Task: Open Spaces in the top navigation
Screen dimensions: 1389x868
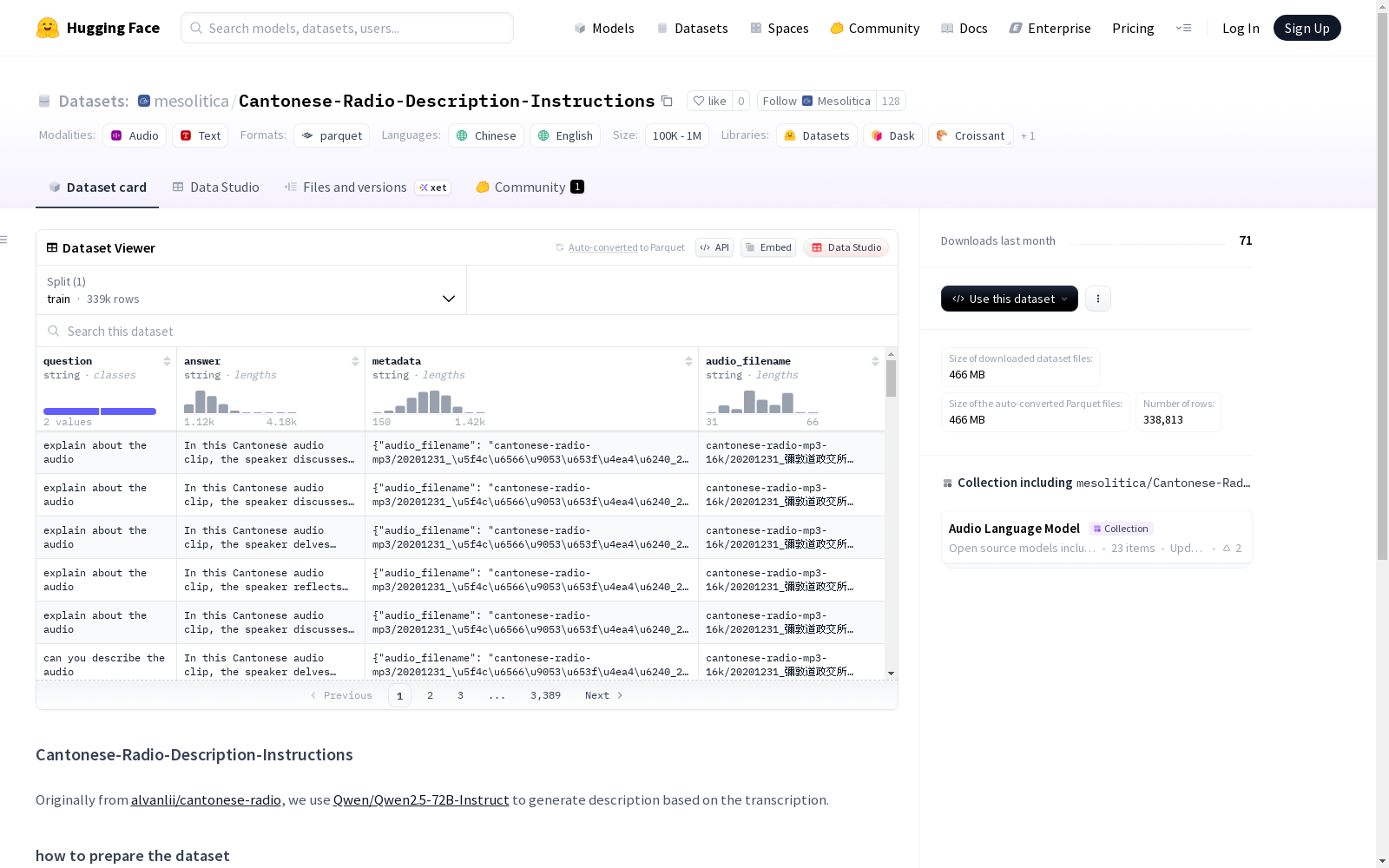Action: [780, 28]
